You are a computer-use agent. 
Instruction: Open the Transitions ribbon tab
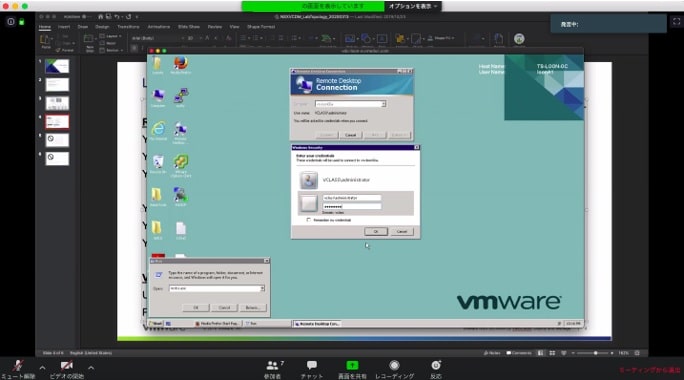(128, 27)
